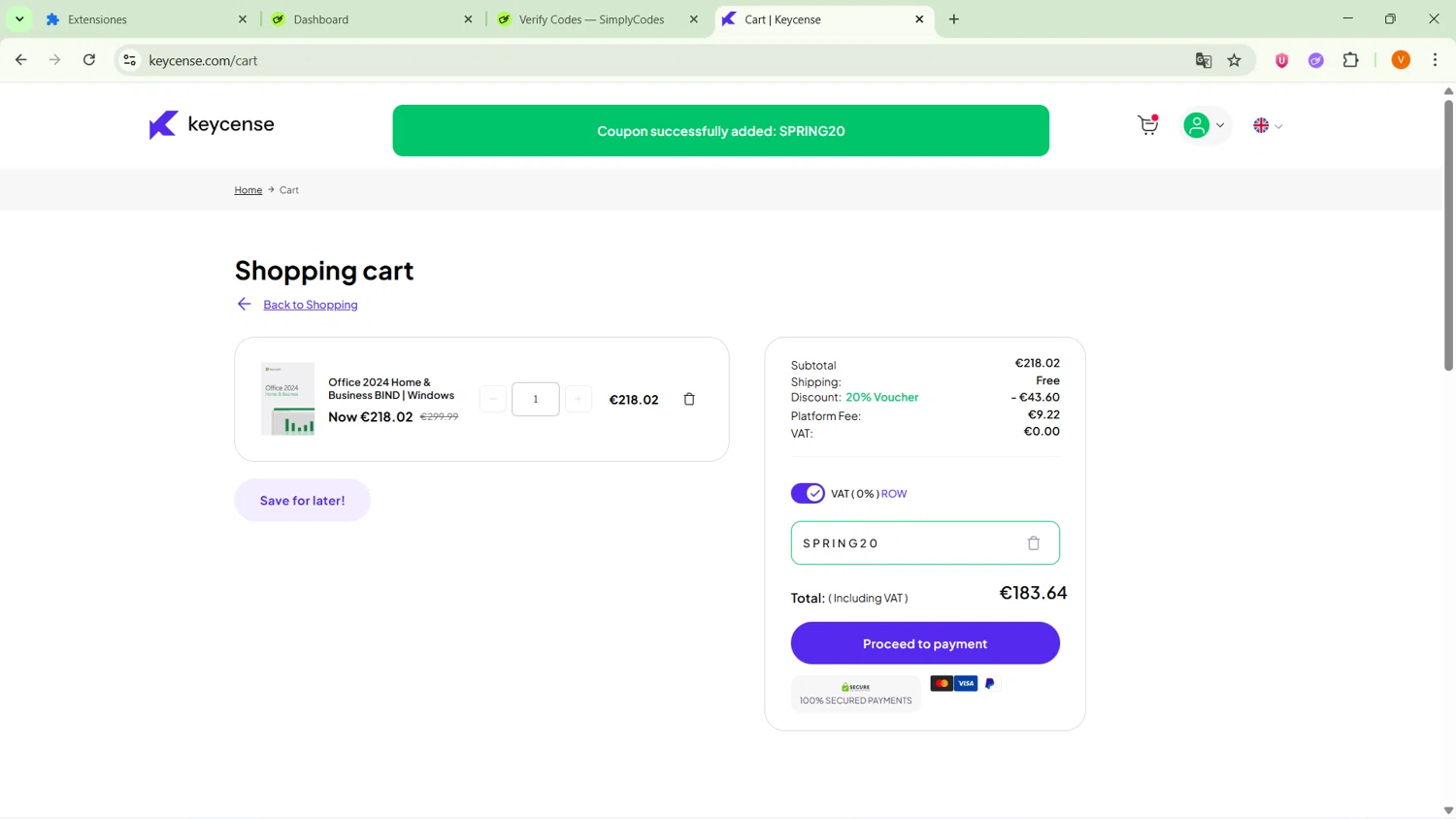Increase quantity with plus button
The width and height of the screenshot is (1456, 819).
579,399
